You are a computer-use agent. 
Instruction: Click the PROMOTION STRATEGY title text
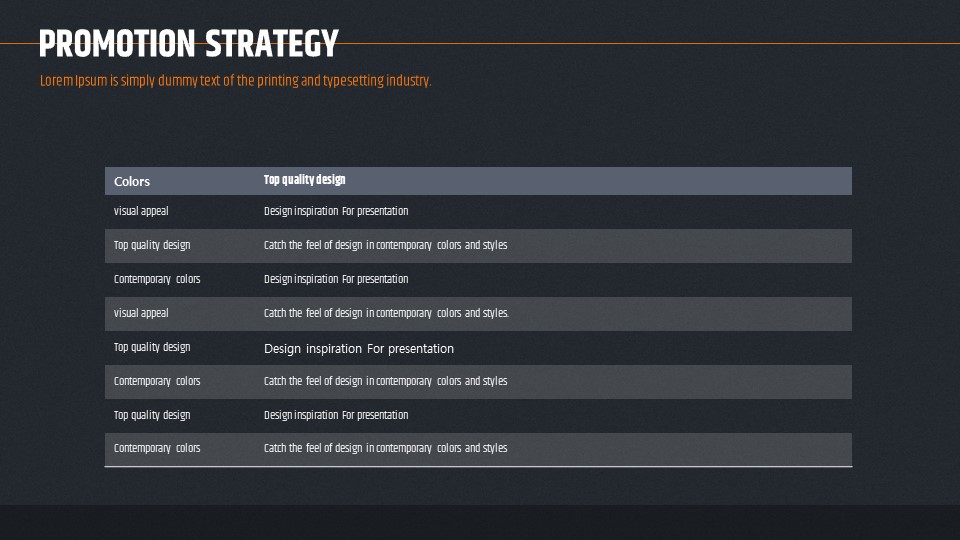pyautogui.click(x=189, y=43)
